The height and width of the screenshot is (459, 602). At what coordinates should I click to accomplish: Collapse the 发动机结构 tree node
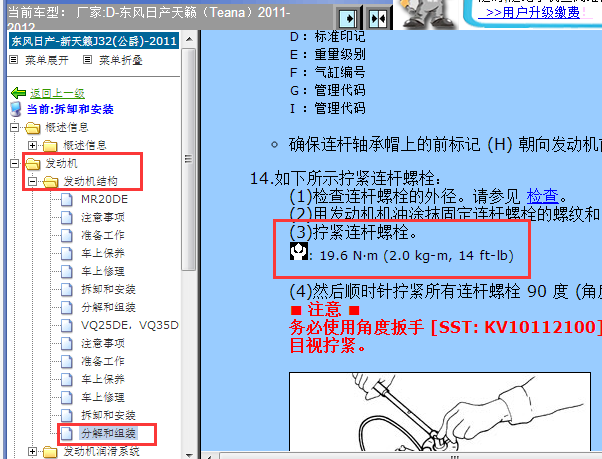click(33, 182)
